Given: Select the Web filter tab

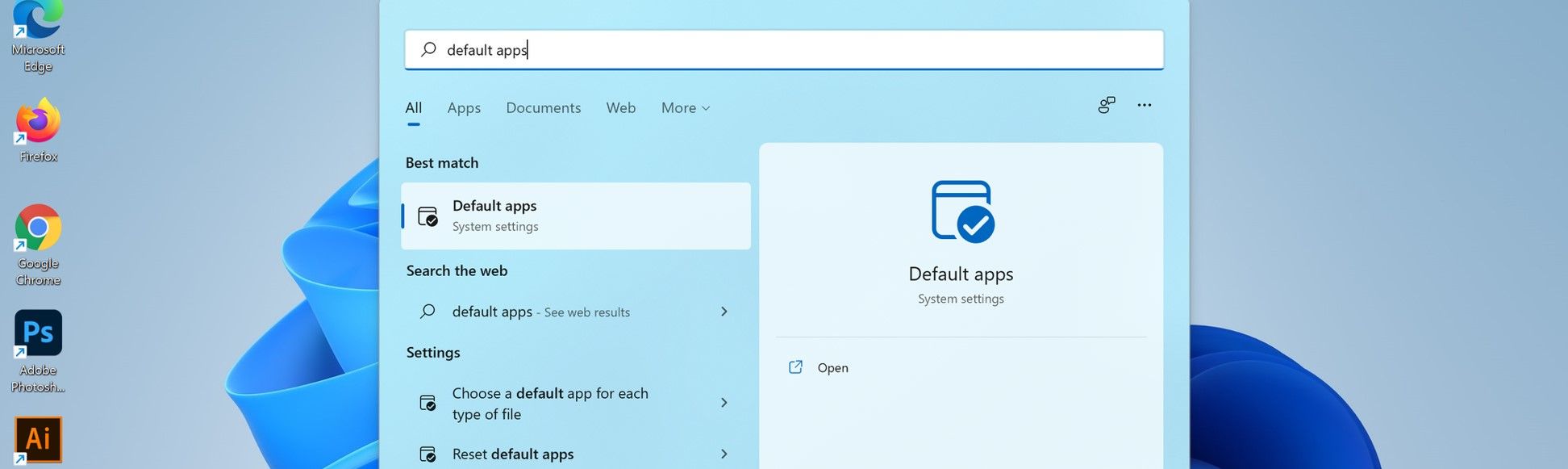Looking at the screenshot, I should pyautogui.click(x=620, y=108).
